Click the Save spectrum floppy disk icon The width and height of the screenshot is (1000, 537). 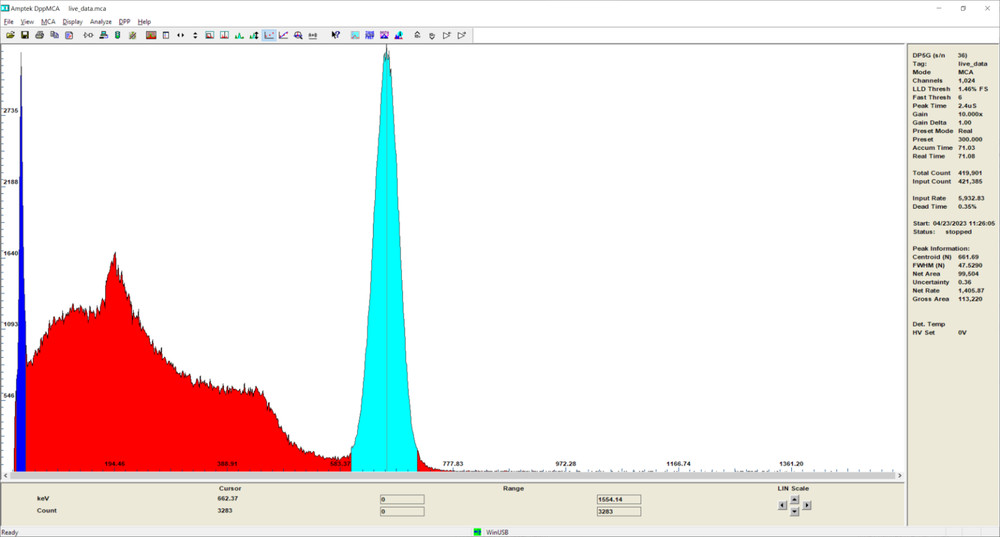25,36
